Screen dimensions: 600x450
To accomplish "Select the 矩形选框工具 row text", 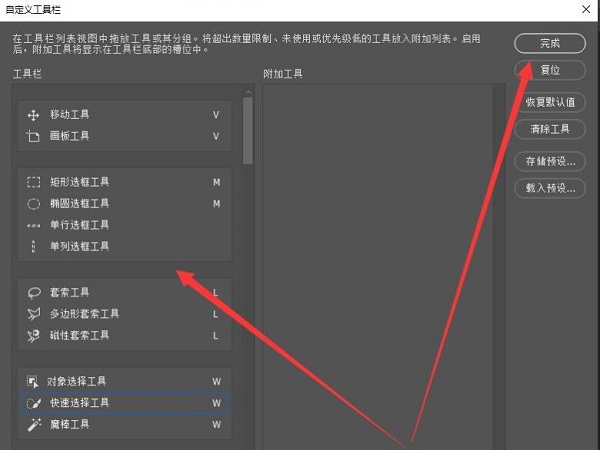I will [x=80, y=182].
